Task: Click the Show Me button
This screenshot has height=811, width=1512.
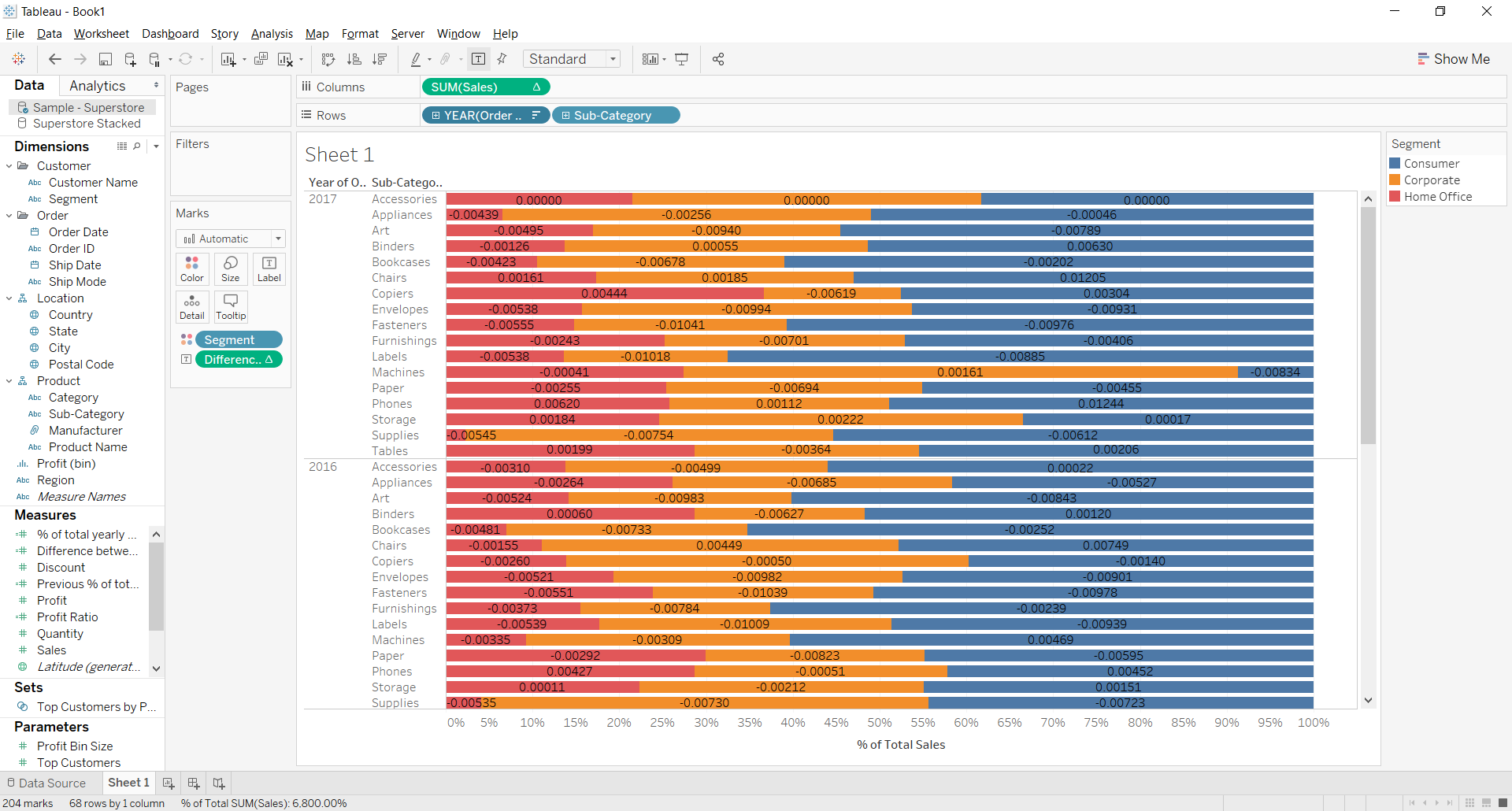Action: (1454, 58)
